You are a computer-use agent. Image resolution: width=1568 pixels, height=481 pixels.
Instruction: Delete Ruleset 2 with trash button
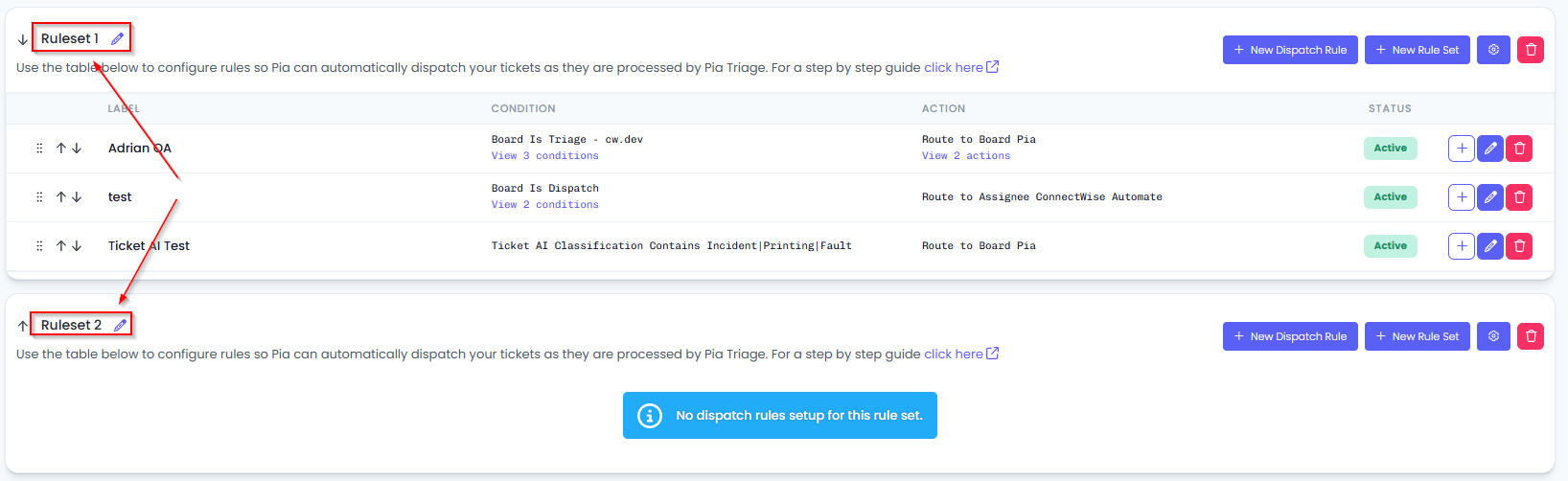[x=1531, y=336]
